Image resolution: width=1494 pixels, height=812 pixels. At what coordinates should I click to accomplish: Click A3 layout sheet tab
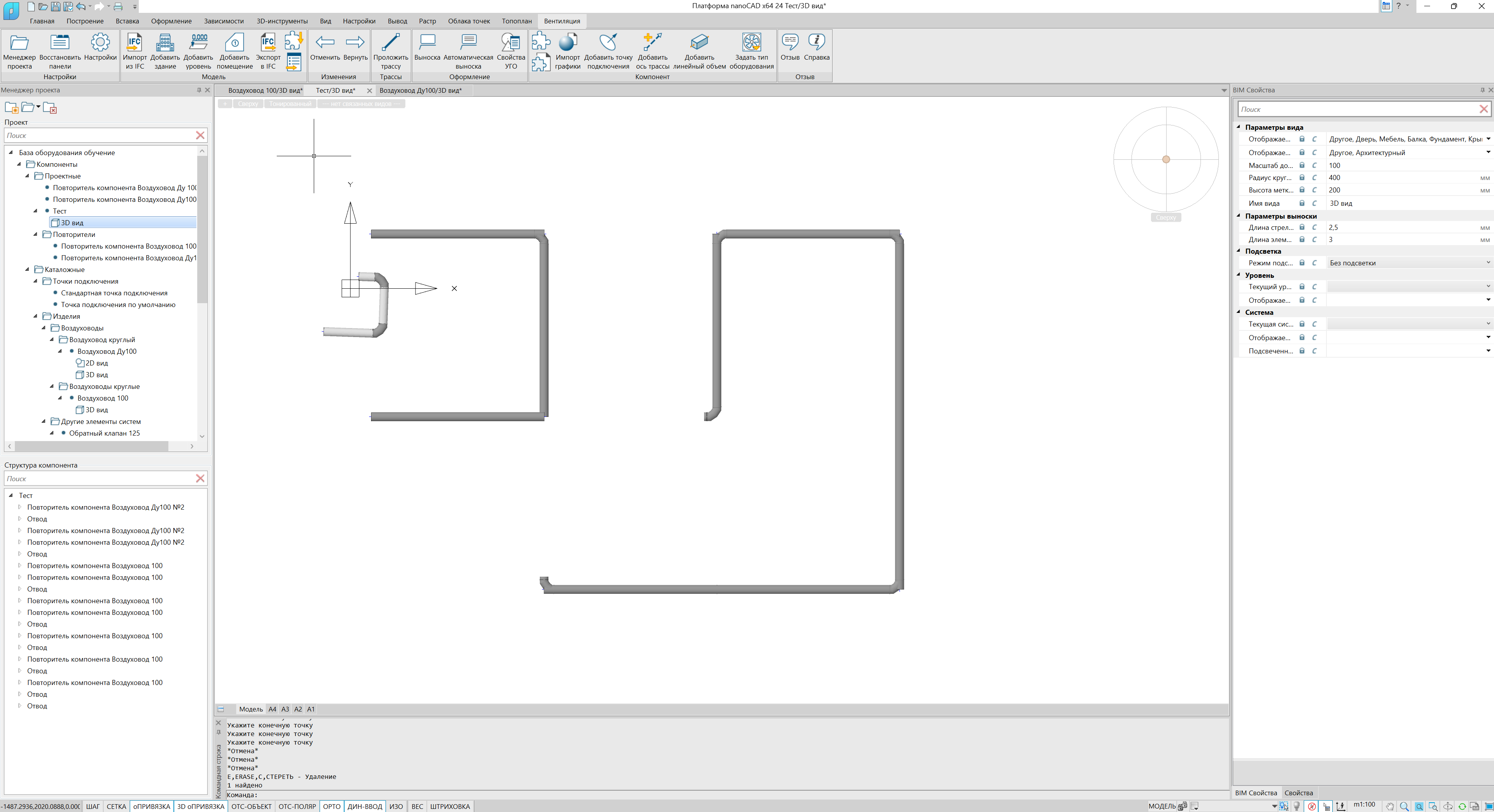tap(285, 709)
